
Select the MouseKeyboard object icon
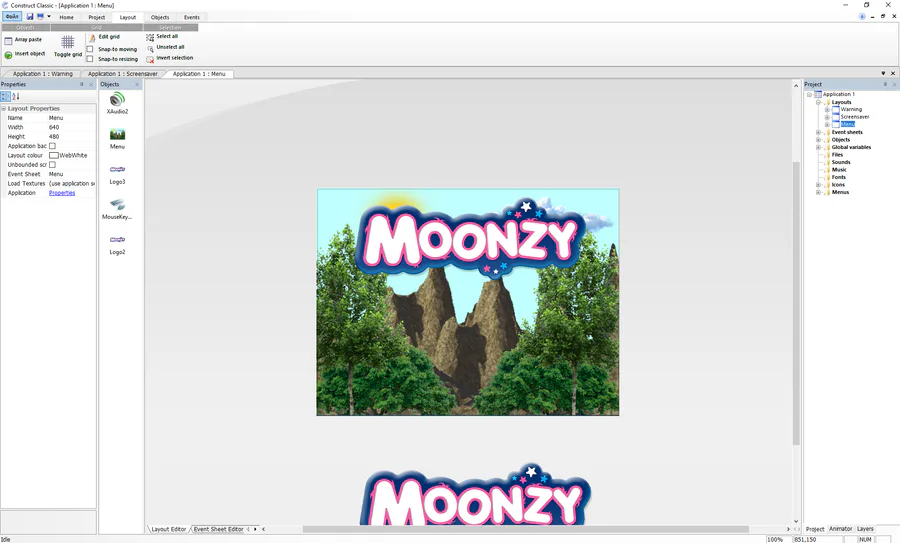[117, 204]
